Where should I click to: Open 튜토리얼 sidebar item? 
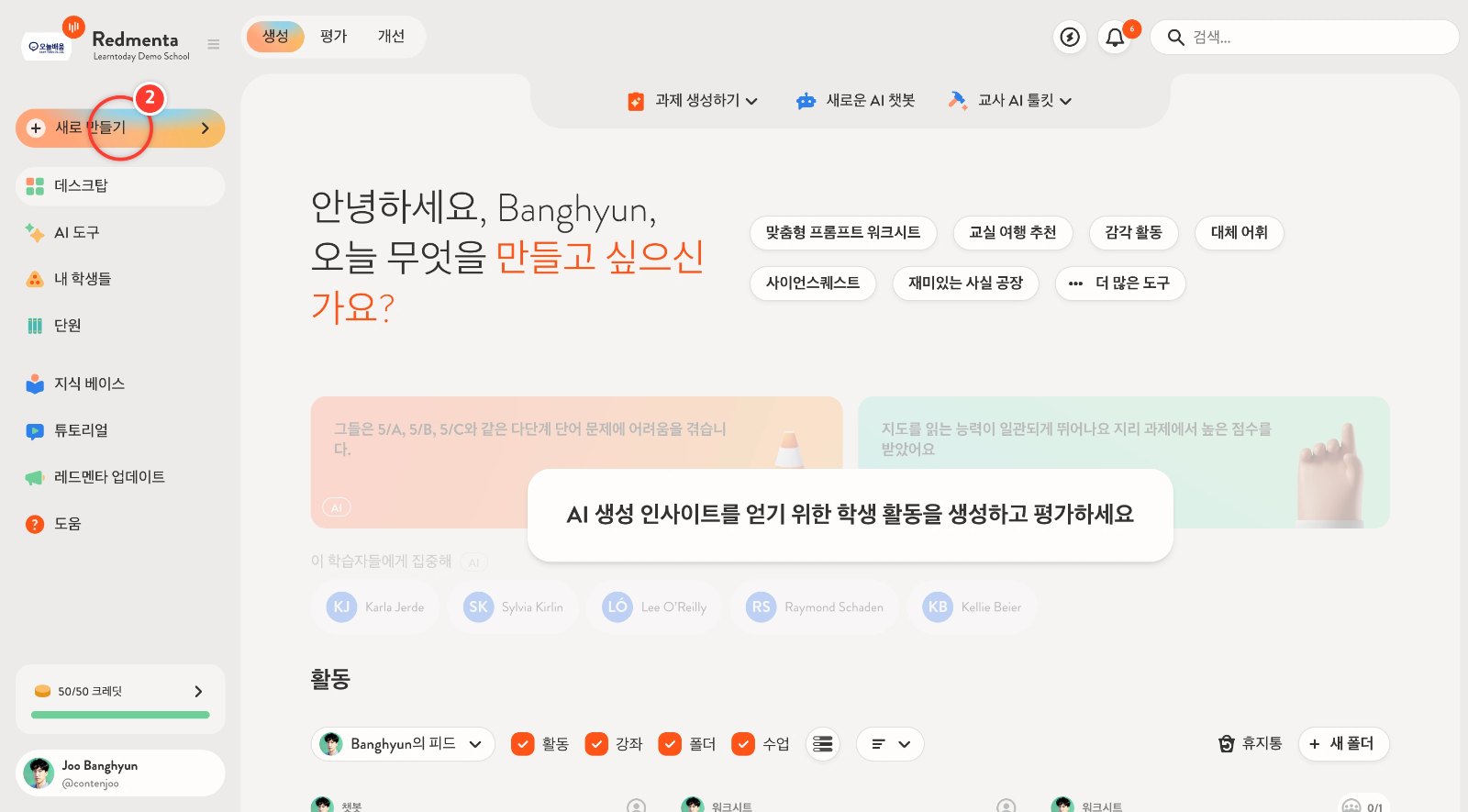120,430
